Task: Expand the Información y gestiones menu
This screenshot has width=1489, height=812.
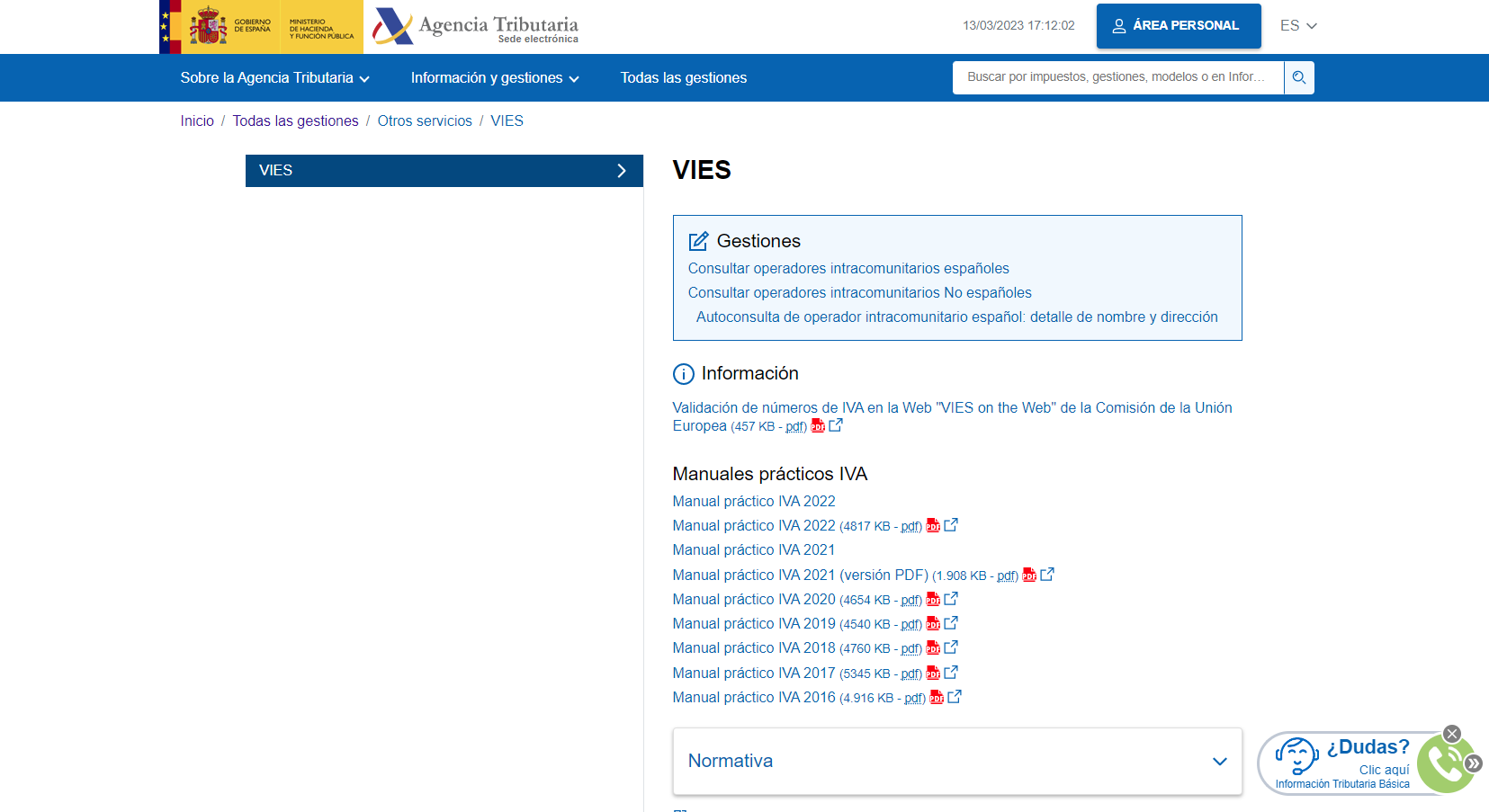Action: coord(493,77)
